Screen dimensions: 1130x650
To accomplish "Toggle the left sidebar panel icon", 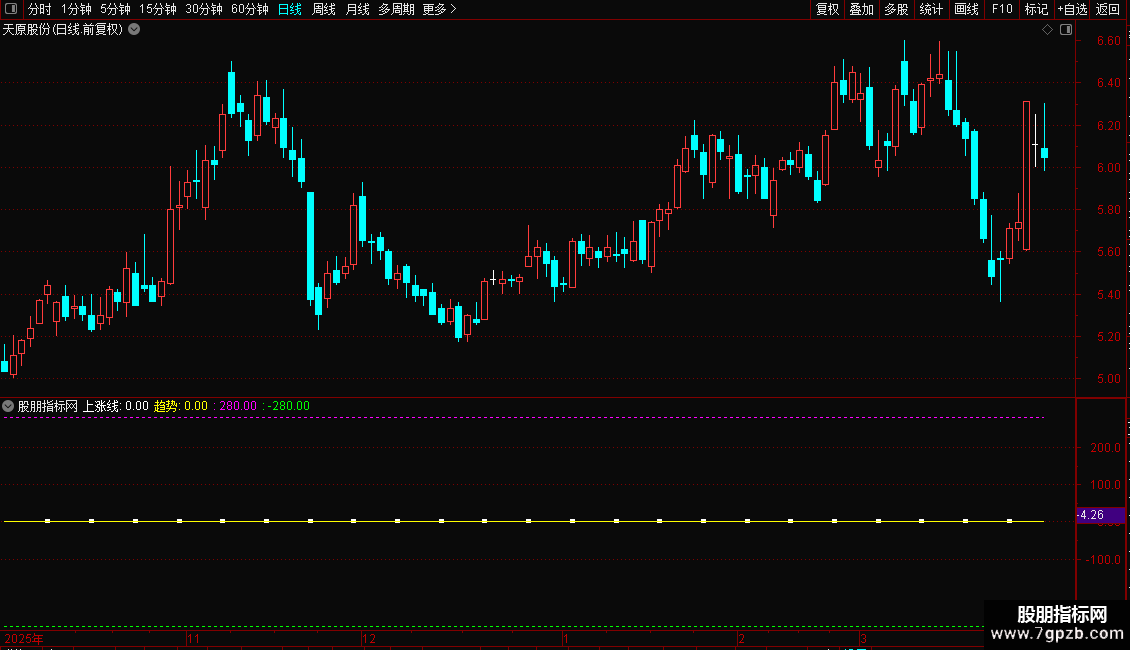I will pos(11,9).
